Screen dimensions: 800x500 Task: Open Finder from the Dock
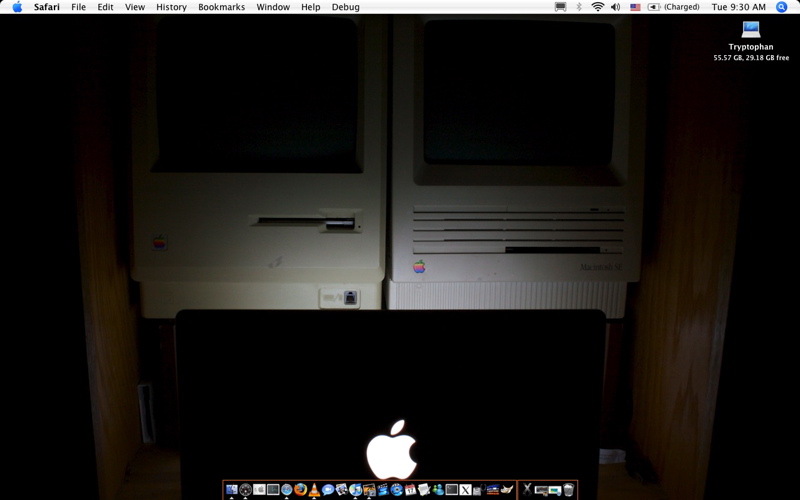[x=232, y=490]
